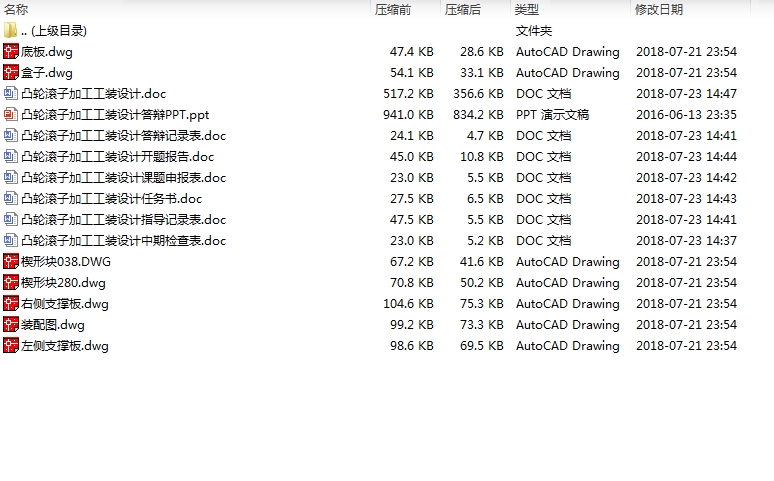The image size is (774, 481).
Task: Select file name 凸轮滚子加工工装设计.doc
Action: point(93,94)
